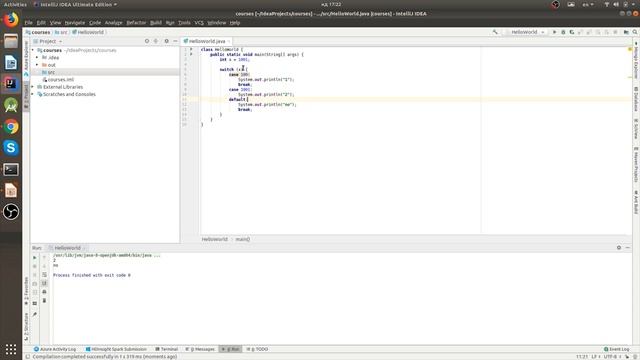Open Search Everywhere magnifier icon
The width and height of the screenshot is (640, 360).
pyautogui.click(x=635, y=32)
